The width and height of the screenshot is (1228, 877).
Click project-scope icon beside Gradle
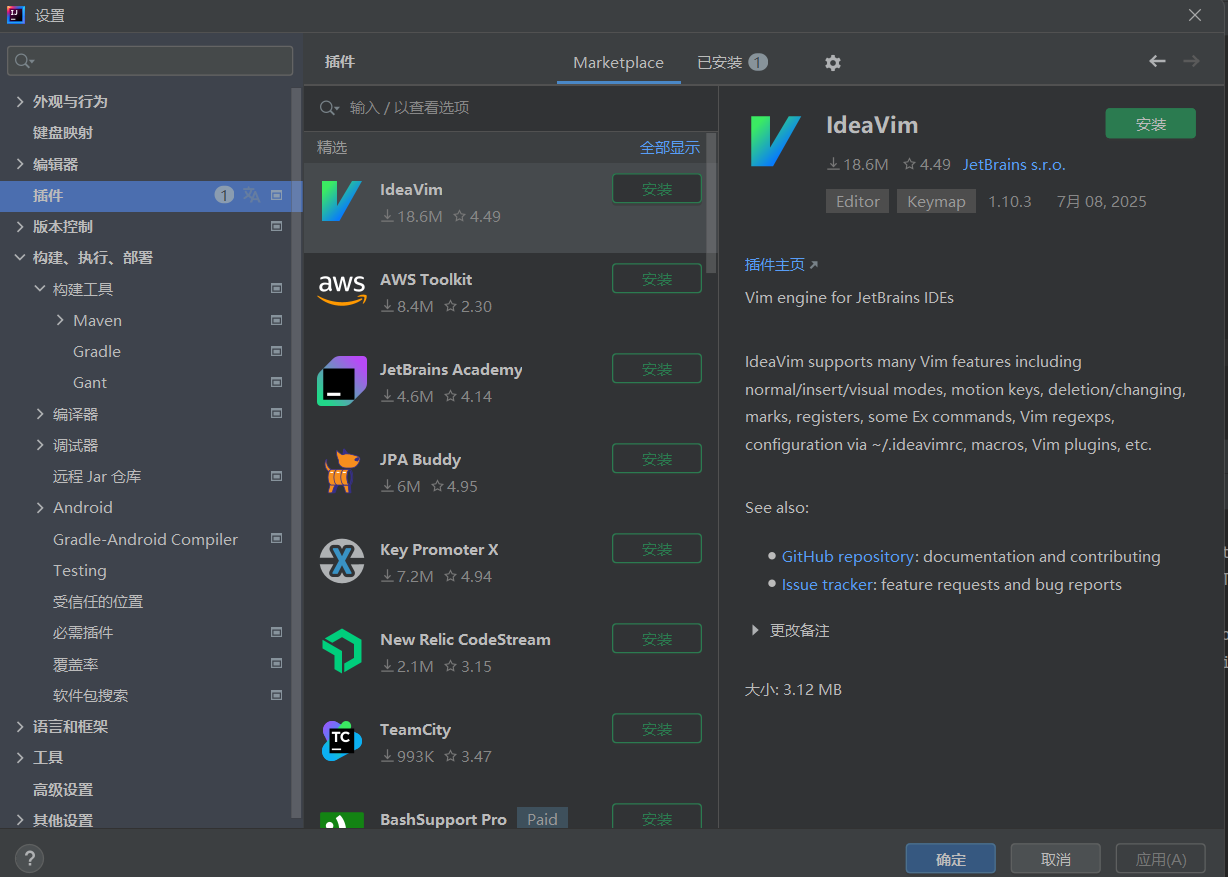click(277, 351)
